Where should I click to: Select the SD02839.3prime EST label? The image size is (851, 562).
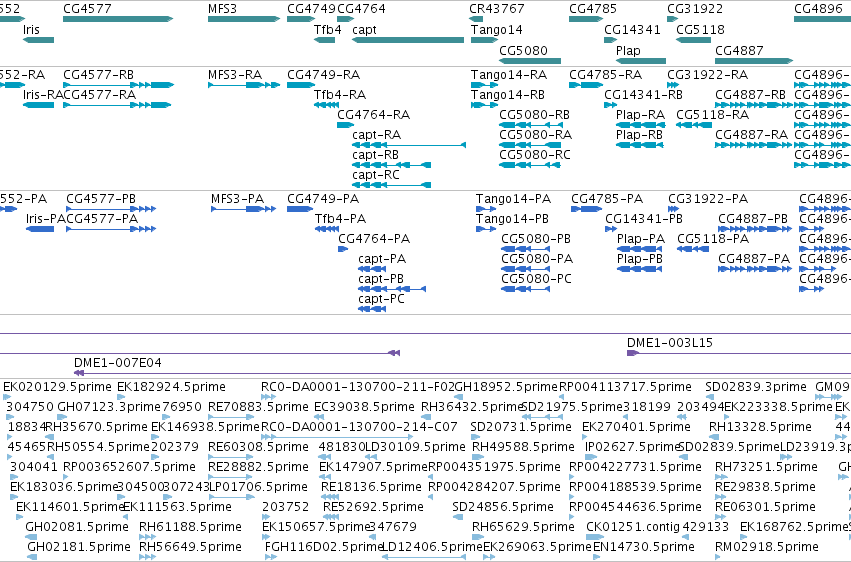coord(755,387)
